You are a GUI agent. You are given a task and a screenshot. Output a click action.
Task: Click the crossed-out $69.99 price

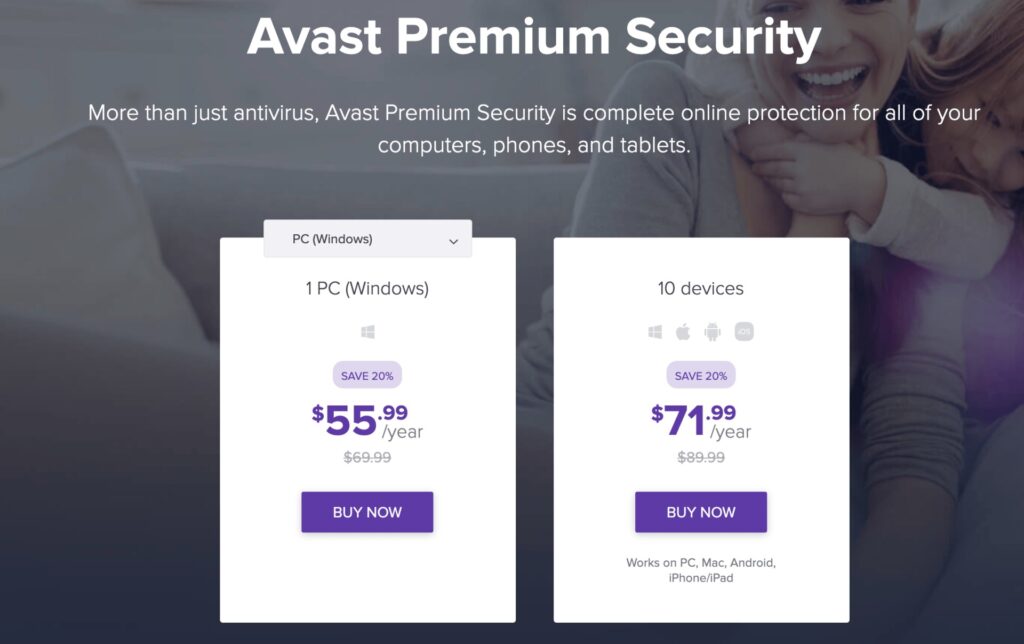367,457
